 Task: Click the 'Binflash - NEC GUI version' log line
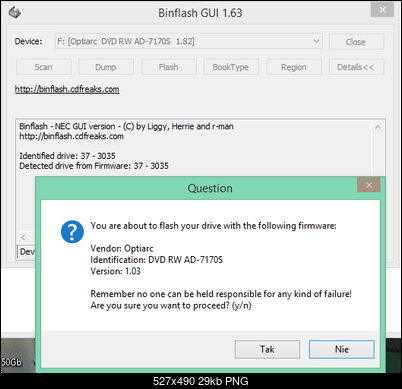[x=126, y=126]
